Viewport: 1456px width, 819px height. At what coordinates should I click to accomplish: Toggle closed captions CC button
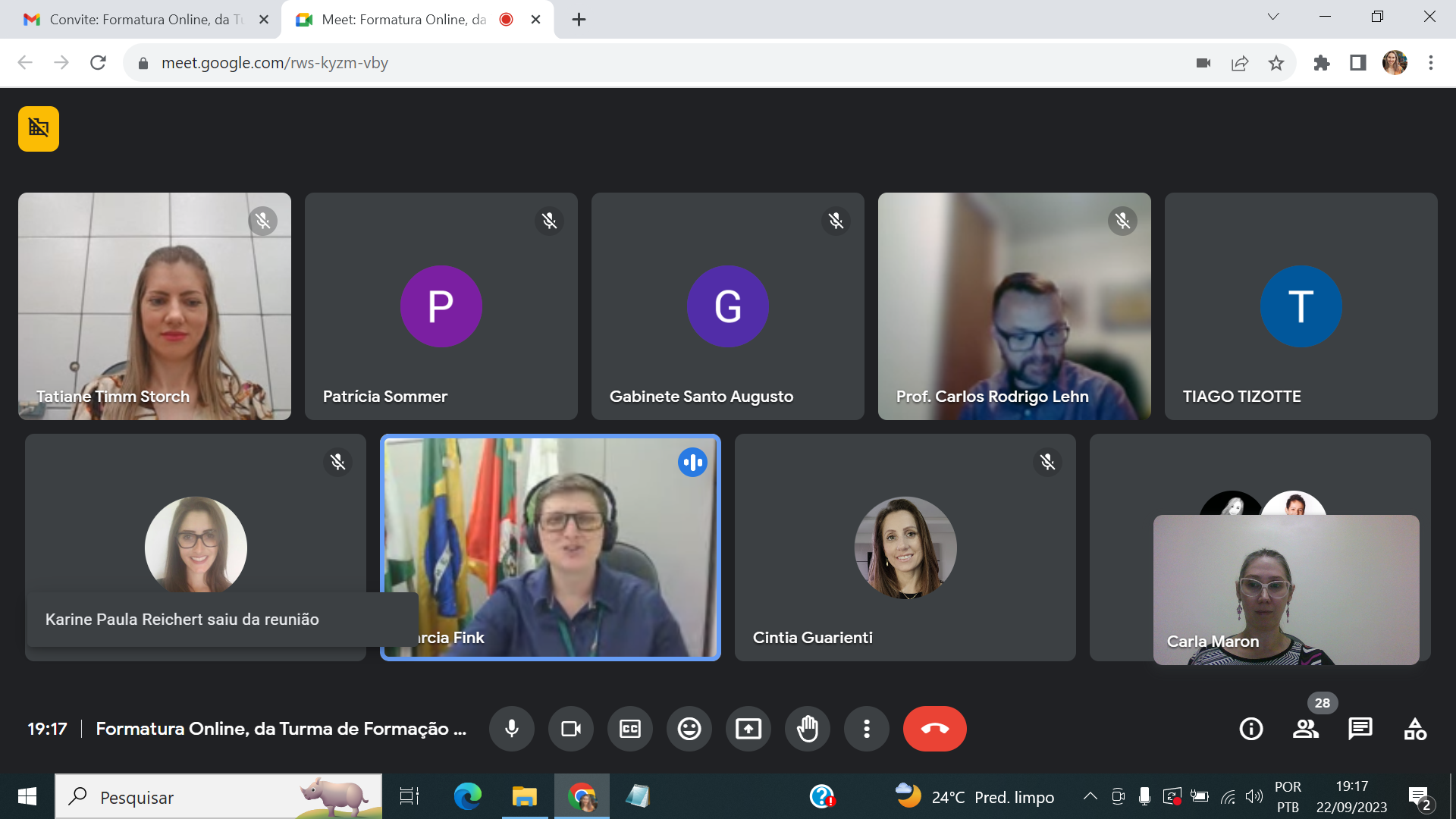coord(630,729)
